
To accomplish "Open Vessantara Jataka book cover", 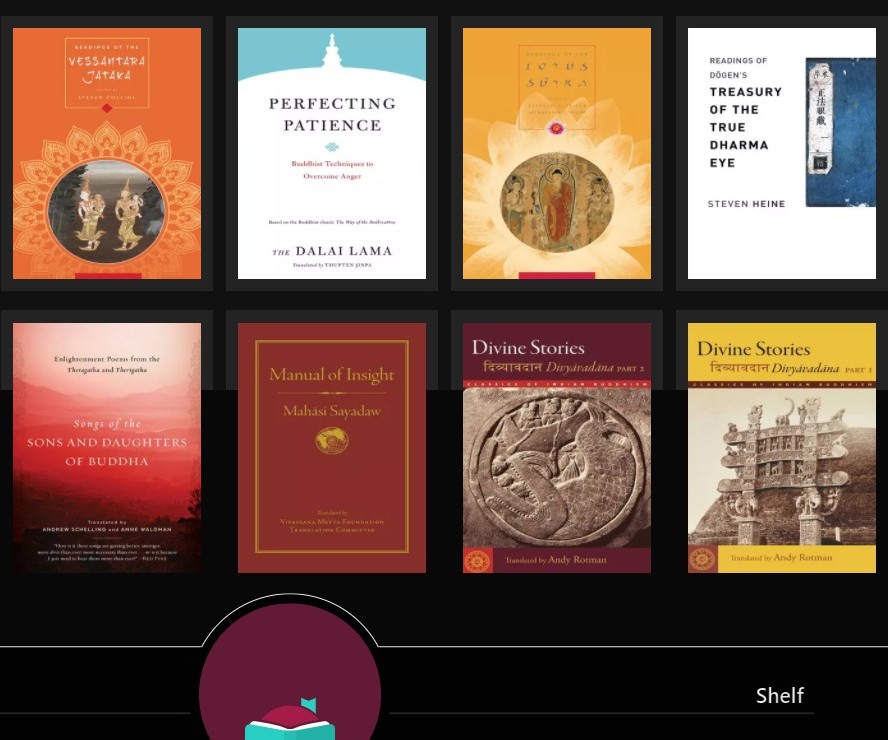I will (x=107, y=153).
